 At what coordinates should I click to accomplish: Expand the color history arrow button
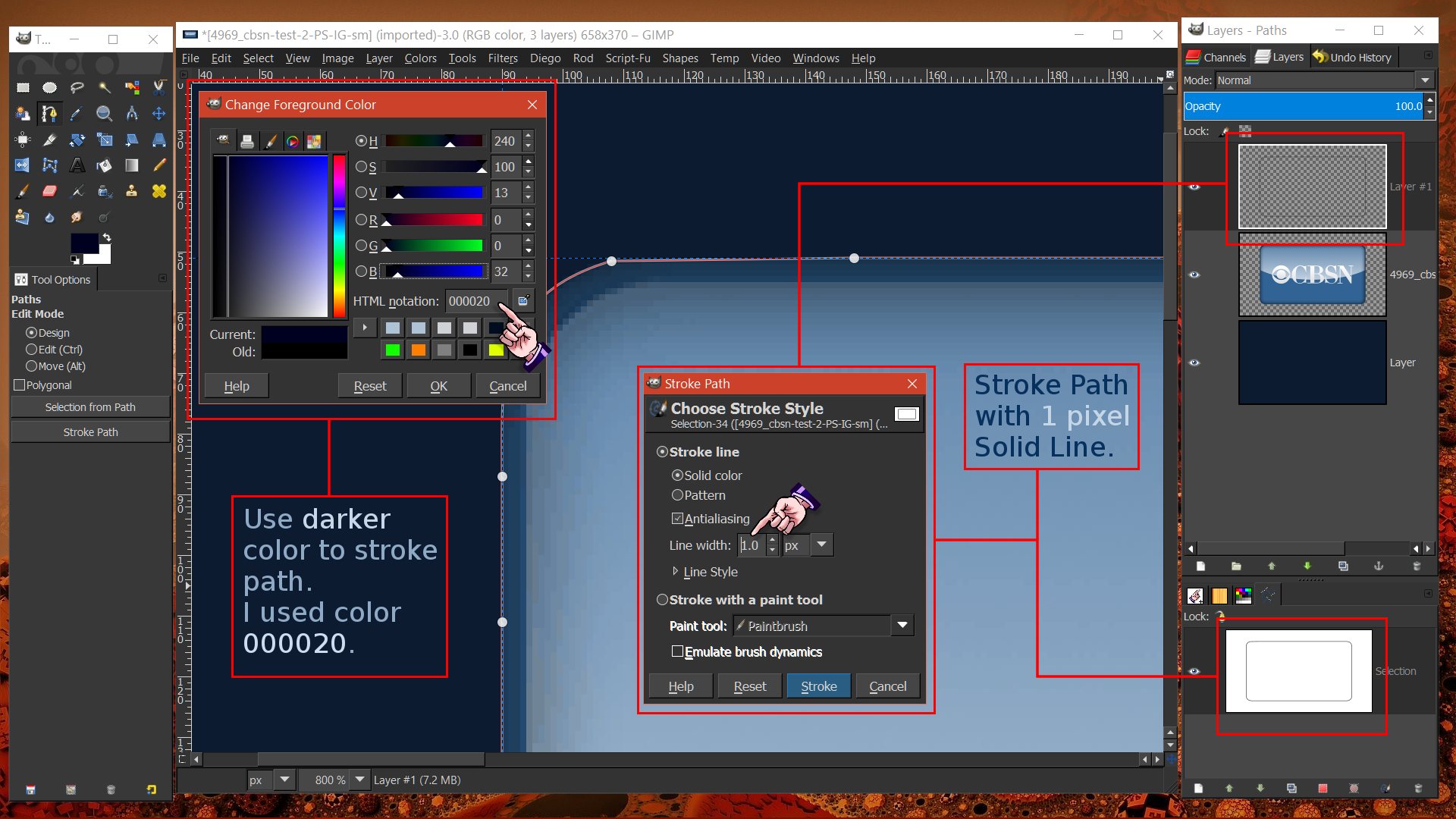tap(365, 328)
